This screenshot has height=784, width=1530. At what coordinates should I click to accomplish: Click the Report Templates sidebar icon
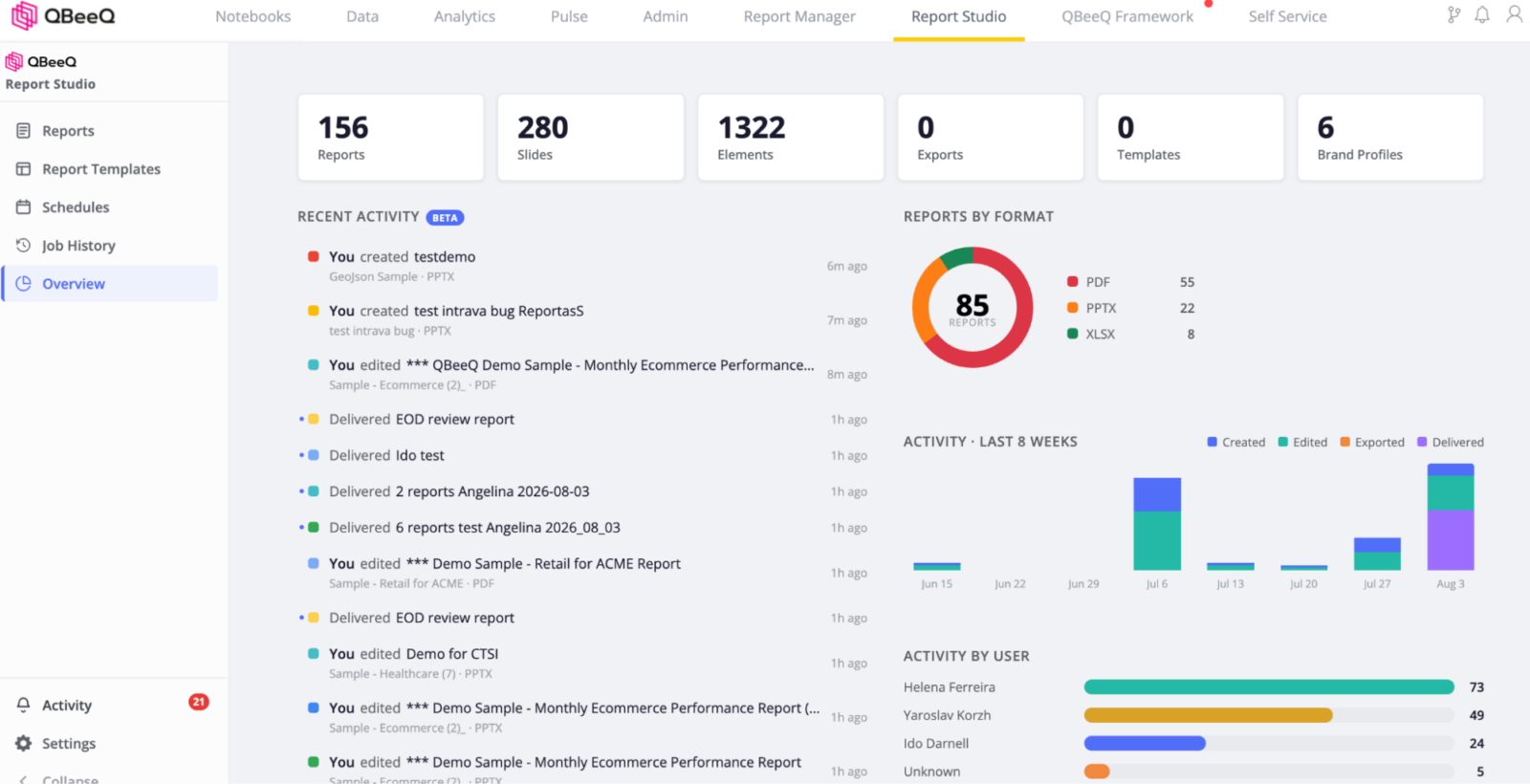click(24, 169)
